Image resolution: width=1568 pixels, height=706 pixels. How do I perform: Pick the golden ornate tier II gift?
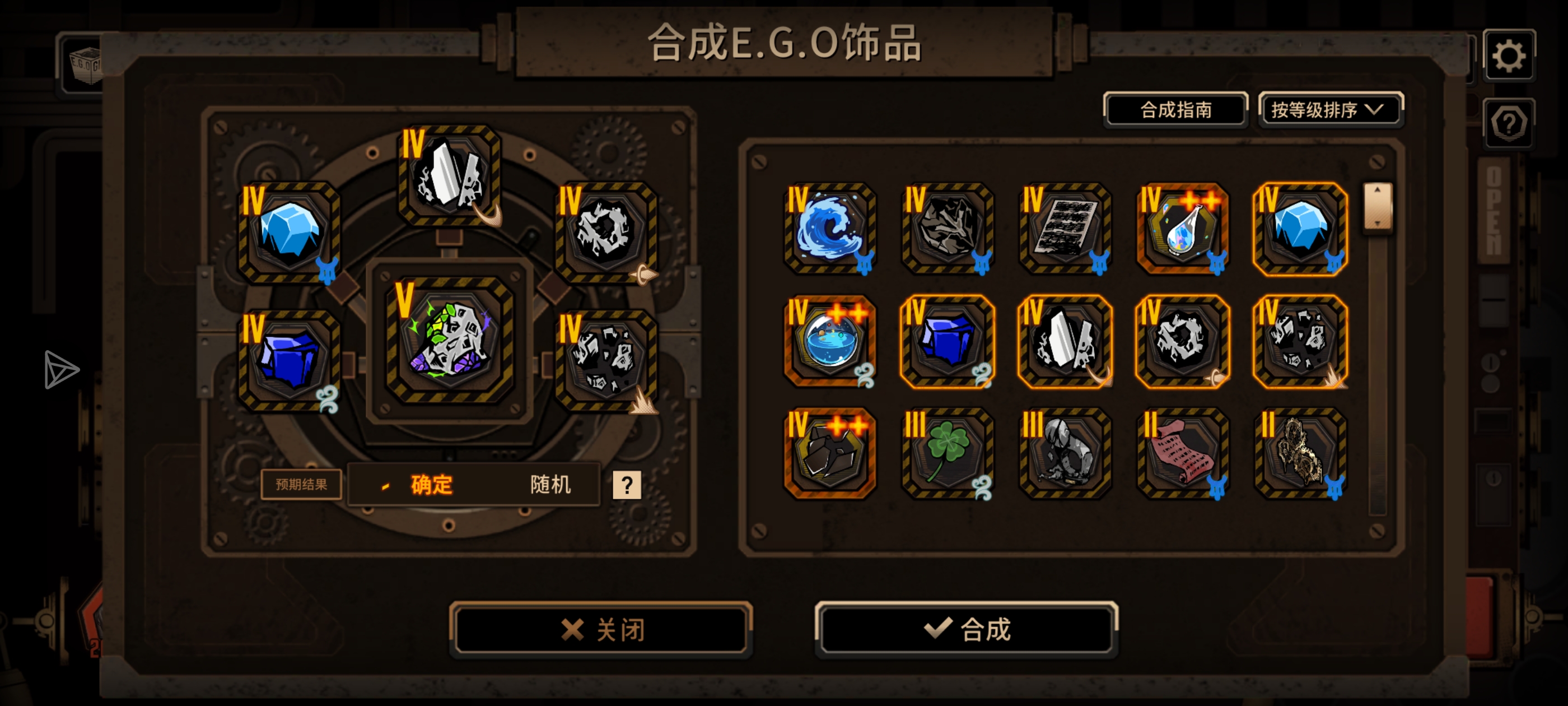pyautogui.click(x=1300, y=454)
